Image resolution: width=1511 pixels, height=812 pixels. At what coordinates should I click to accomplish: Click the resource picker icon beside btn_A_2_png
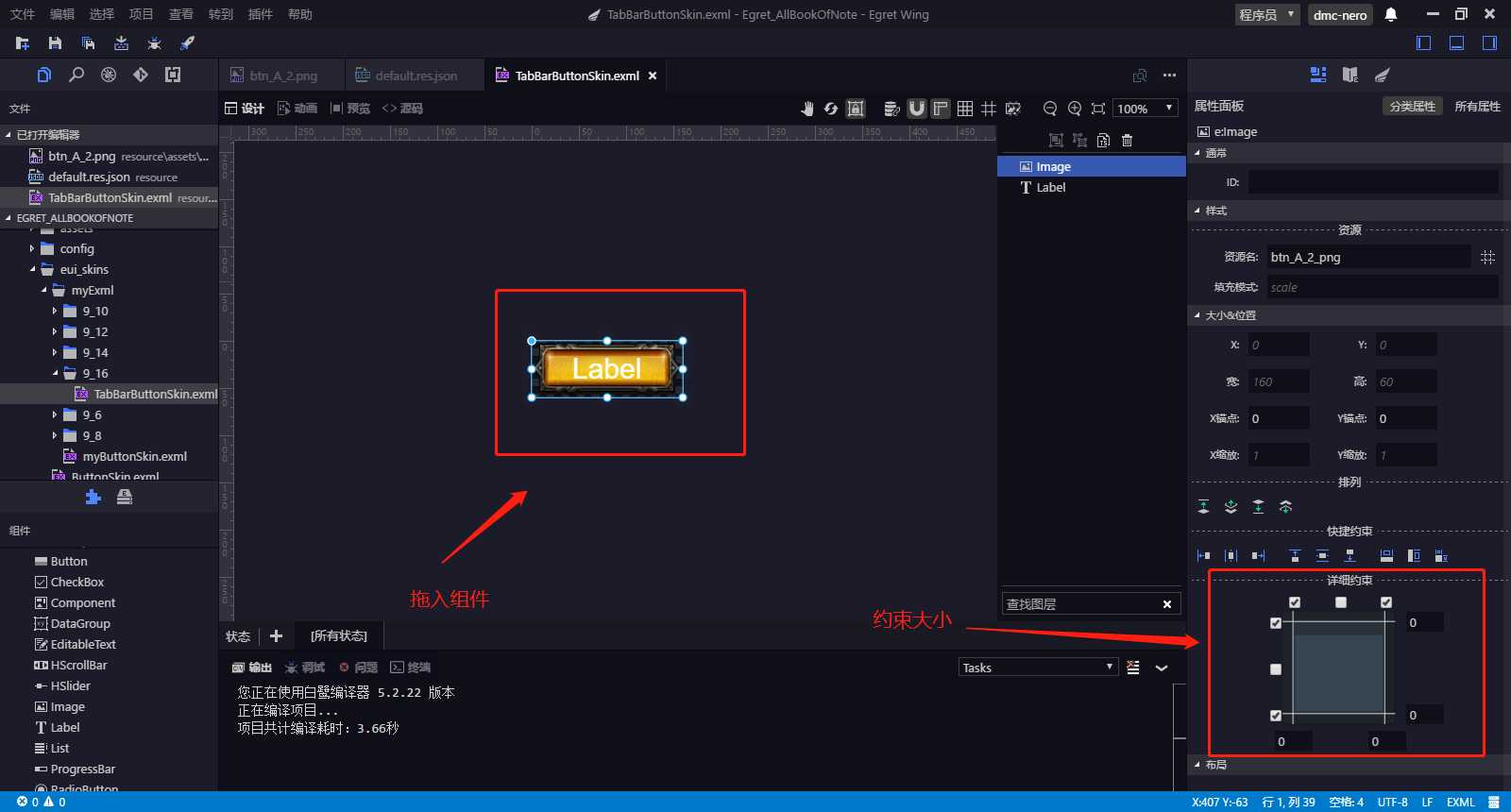coord(1487,257)
